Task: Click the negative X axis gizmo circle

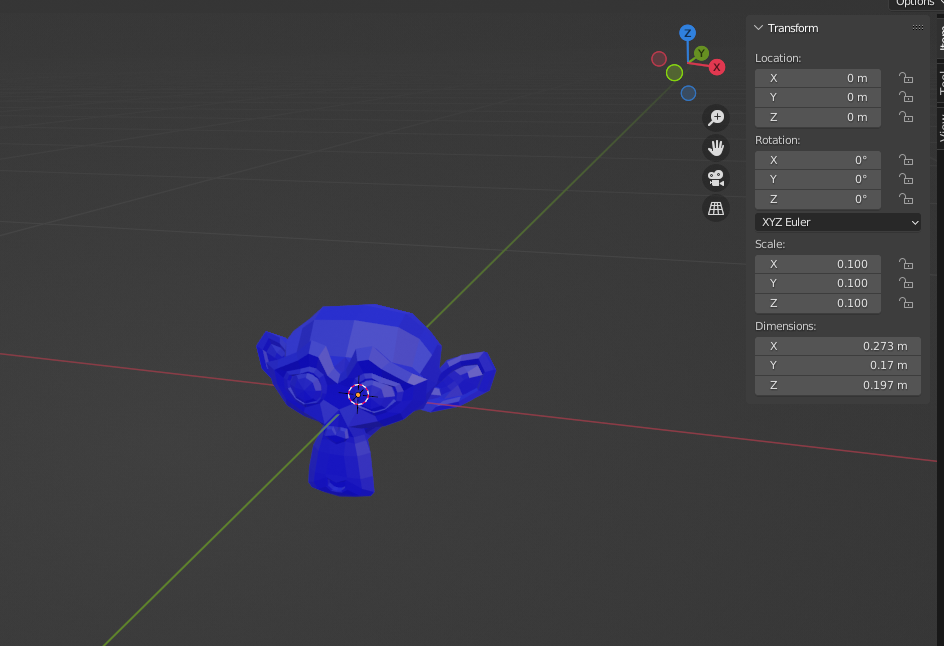Action: click(659, 59)
